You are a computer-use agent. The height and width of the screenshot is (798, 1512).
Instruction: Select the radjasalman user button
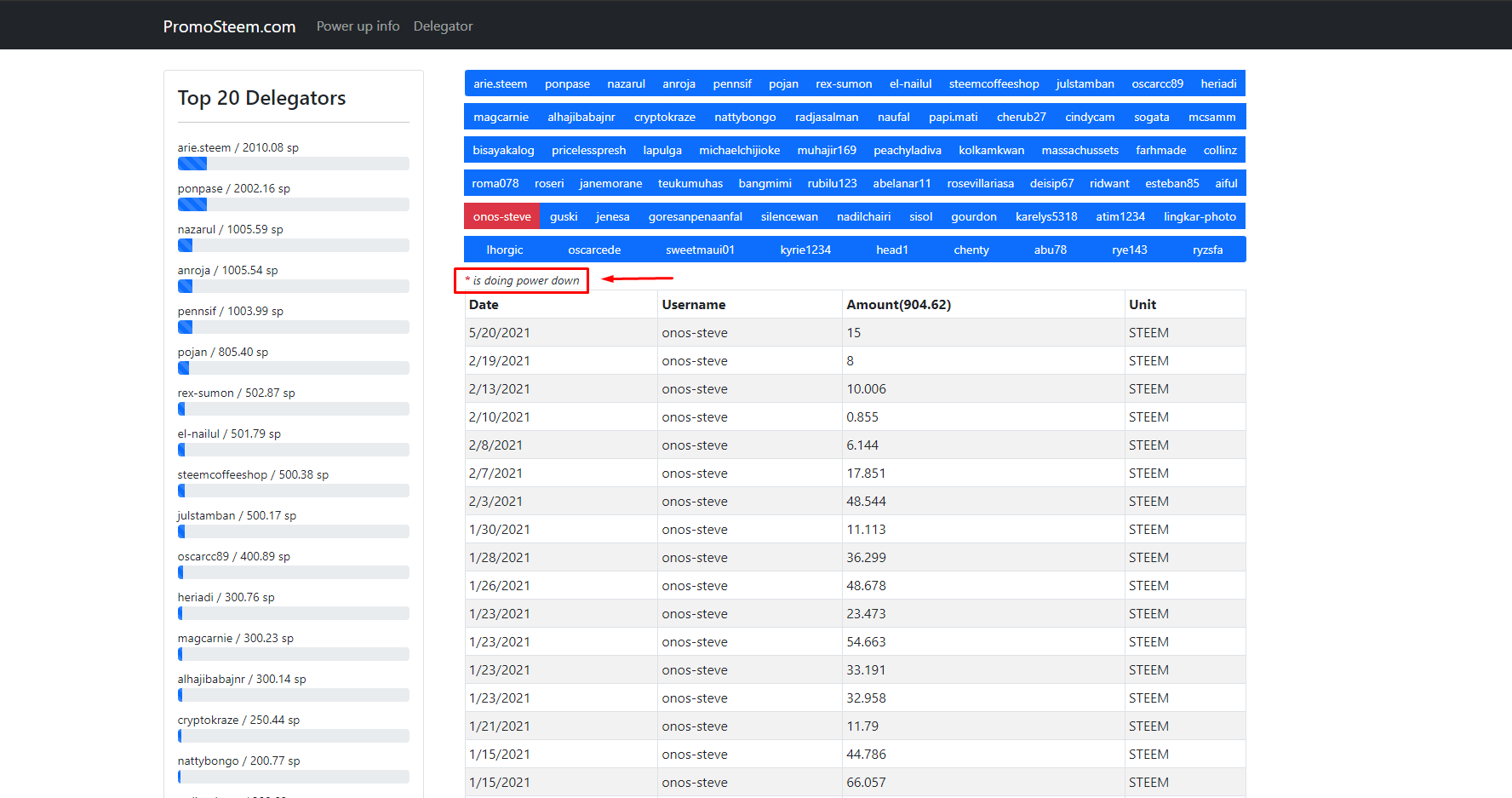click(x=827, y=117)
